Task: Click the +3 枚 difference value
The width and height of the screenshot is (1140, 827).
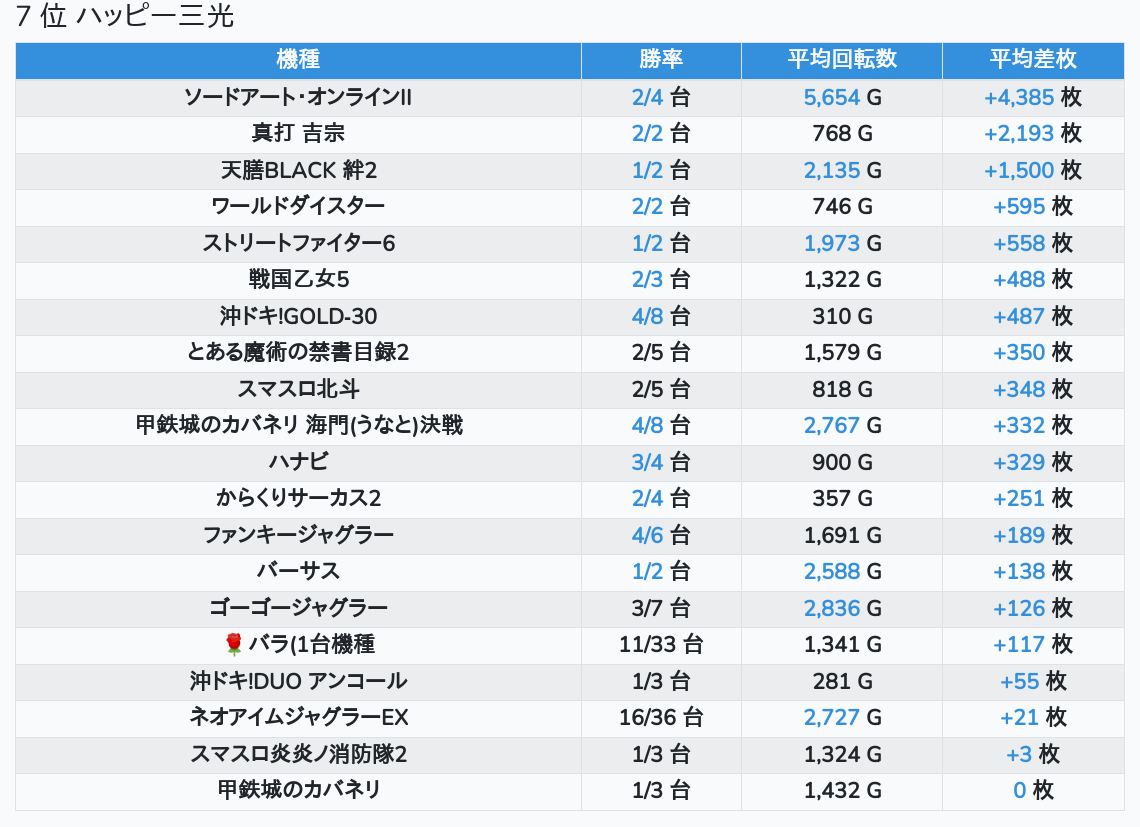Action: pyautogui.click(x=1033, y=754)
